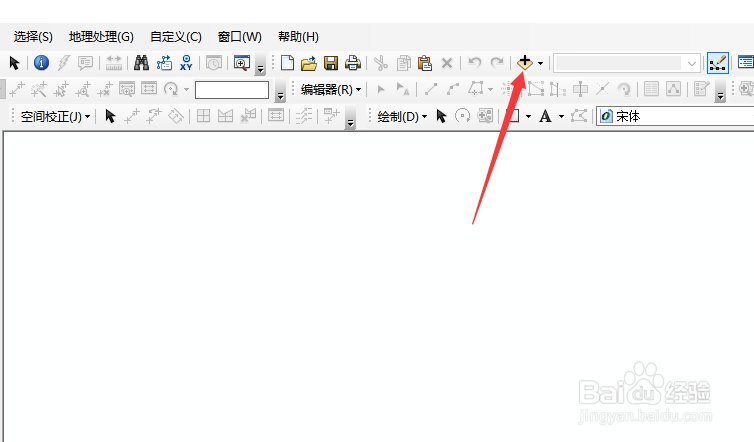The image size is (754, 442).
Task: Click the Cut scissors icon
Action: click(x=381, y=63)
